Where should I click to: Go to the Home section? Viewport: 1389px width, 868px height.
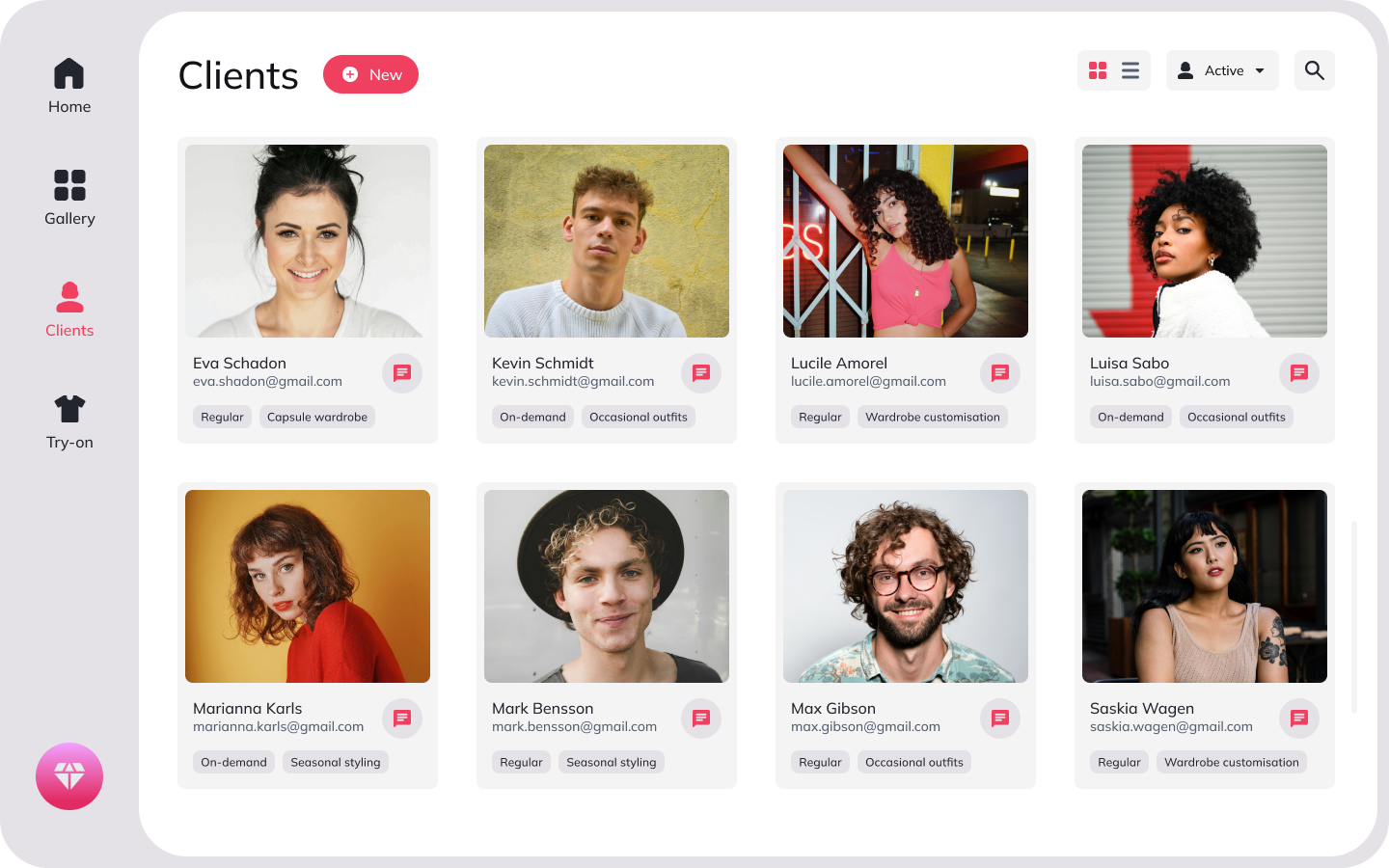[69, 86]
